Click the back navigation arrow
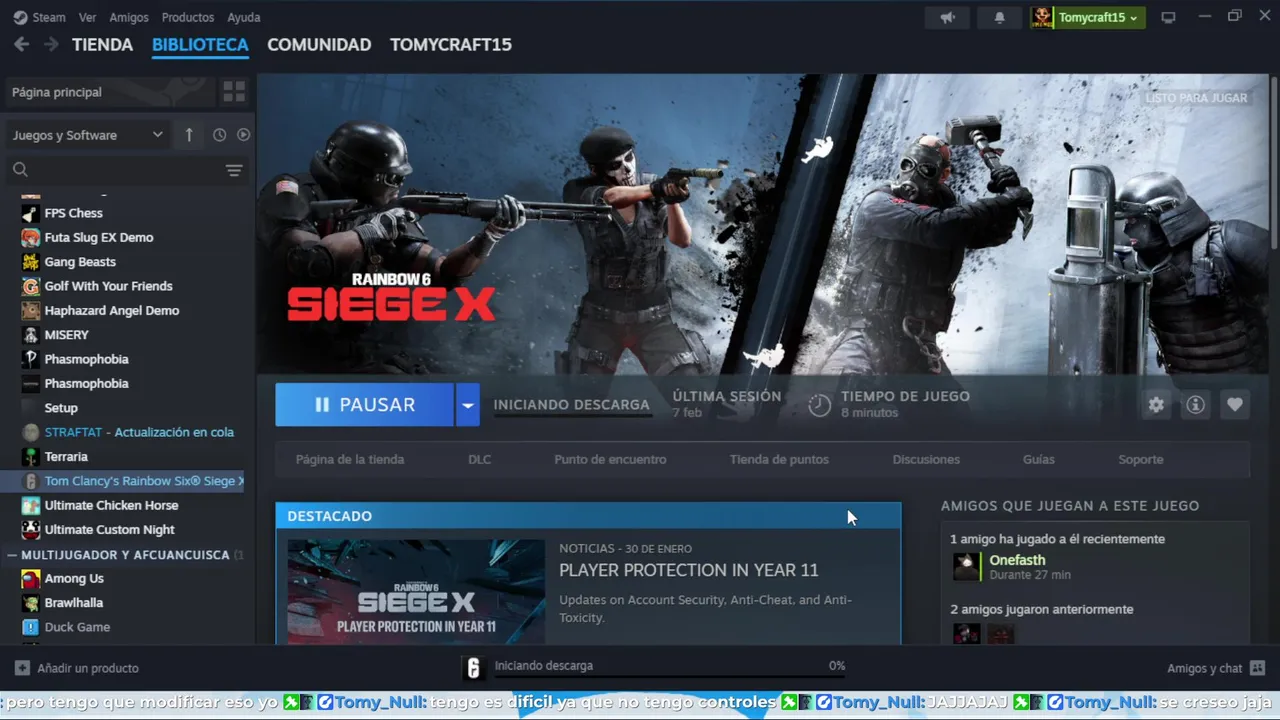 [x=22, y=44]
